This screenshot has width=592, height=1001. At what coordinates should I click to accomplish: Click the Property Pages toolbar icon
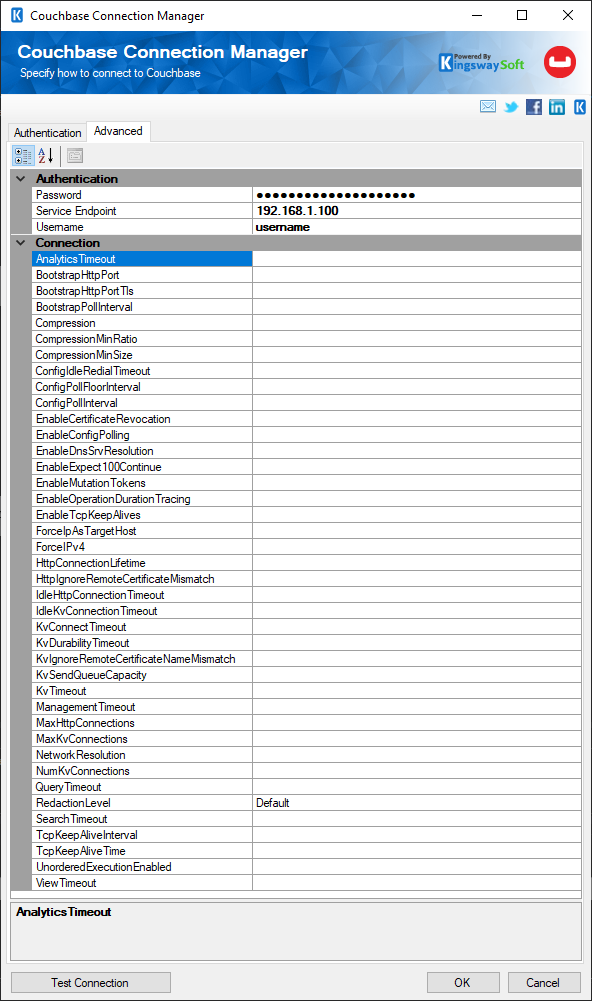pos(75,156)
